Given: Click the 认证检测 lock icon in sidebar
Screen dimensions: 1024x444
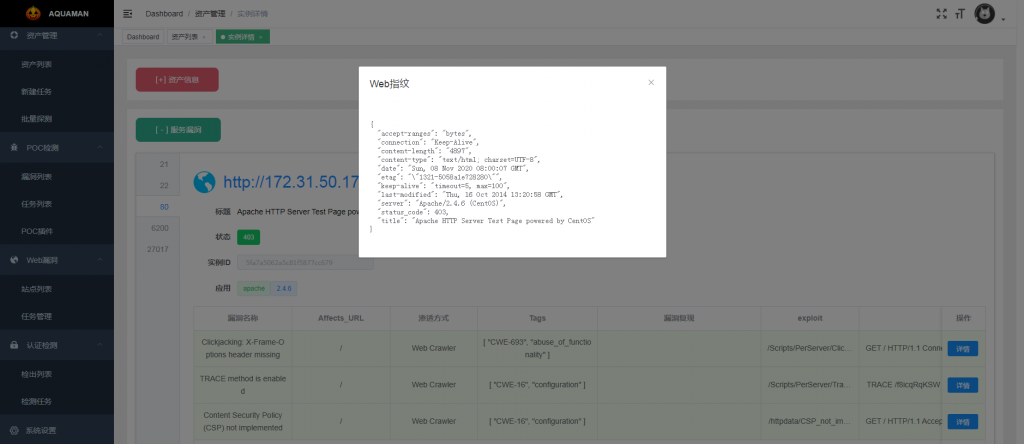Looking at the screenshot, I should 14,345.
